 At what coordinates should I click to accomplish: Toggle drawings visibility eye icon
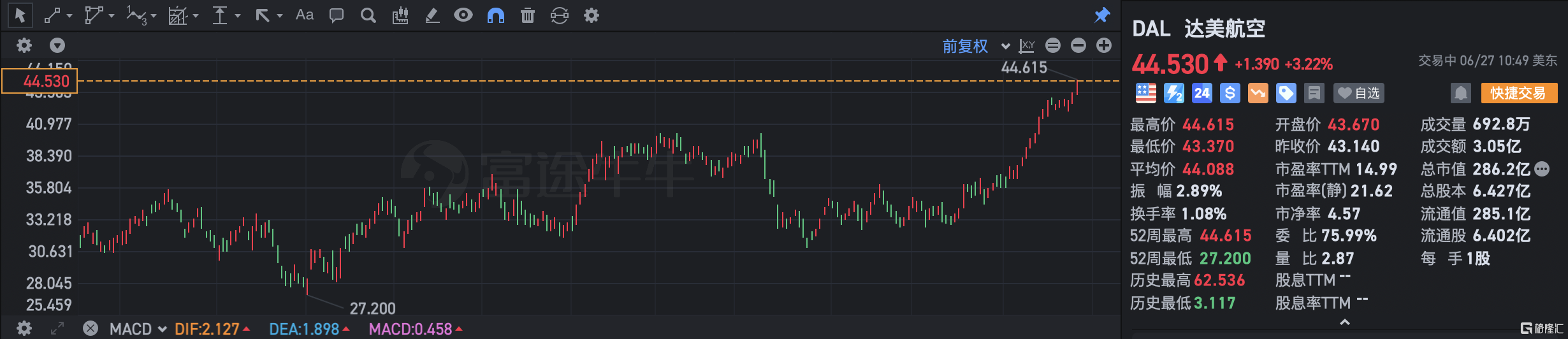click(x=463, y=15)
